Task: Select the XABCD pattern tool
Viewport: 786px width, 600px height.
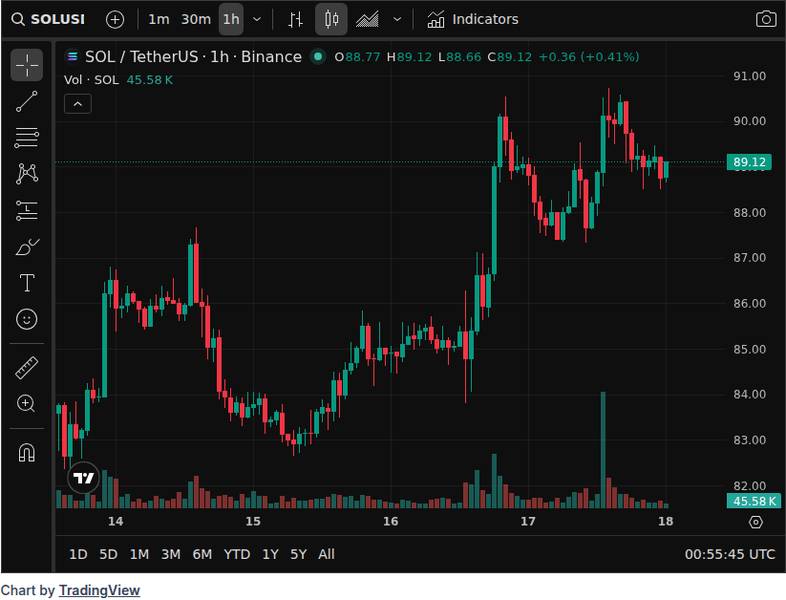Action: tap(27, 173)
